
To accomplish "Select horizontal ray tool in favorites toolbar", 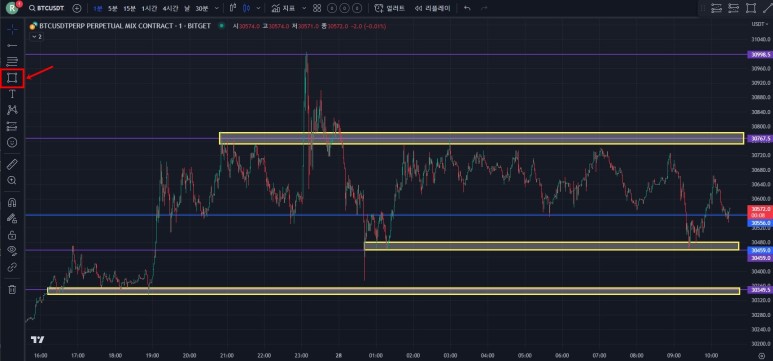I will click(x=734, y=8).
